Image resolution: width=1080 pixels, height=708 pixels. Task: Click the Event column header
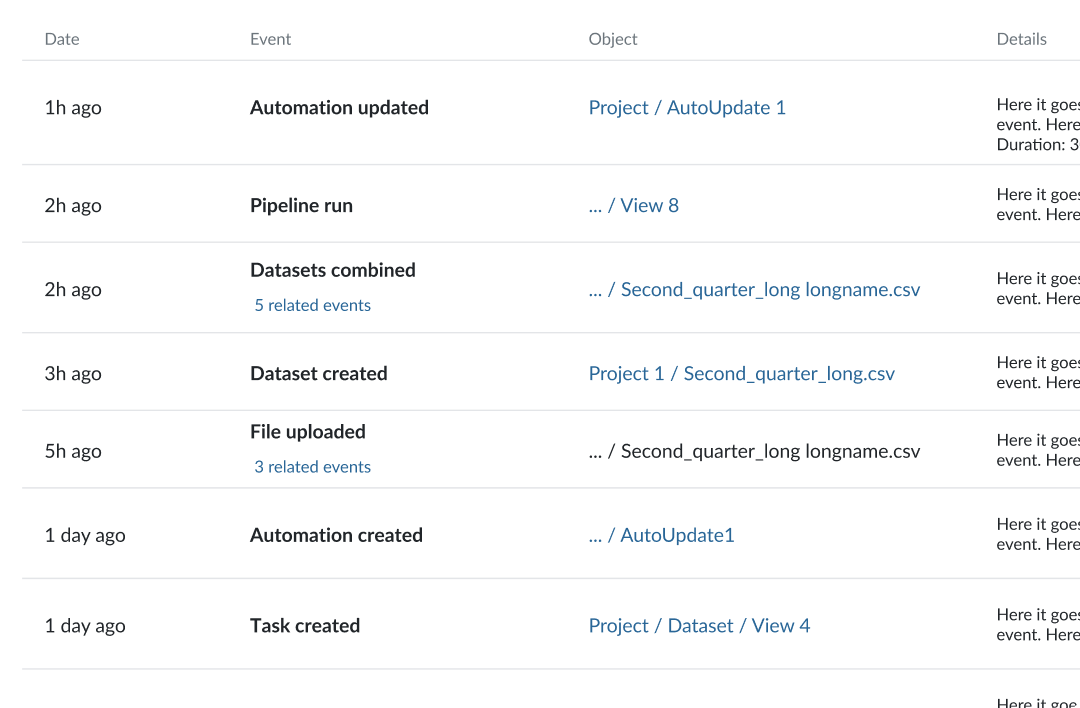click(270, 39)
